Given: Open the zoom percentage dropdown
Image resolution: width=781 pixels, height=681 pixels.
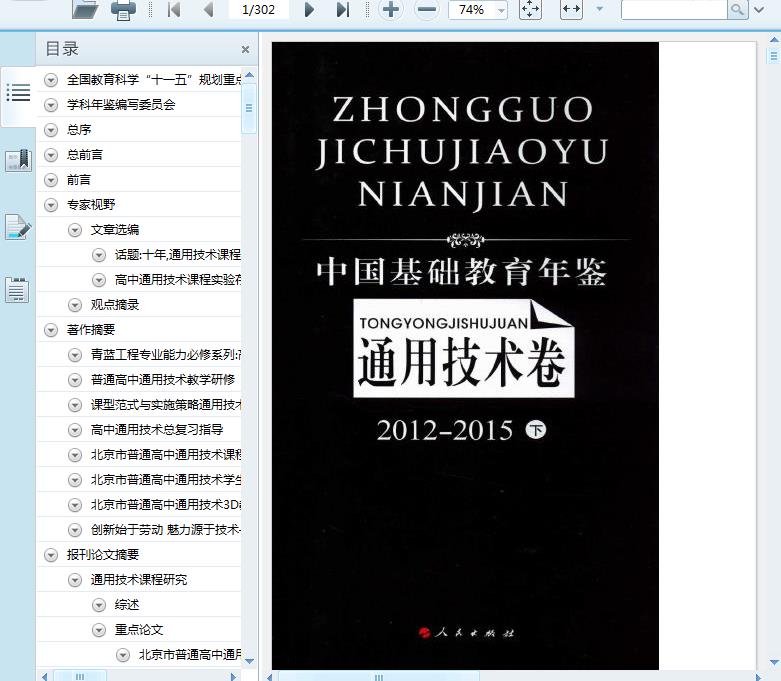Looking at the screenshot, I should [x=502, y=10].
